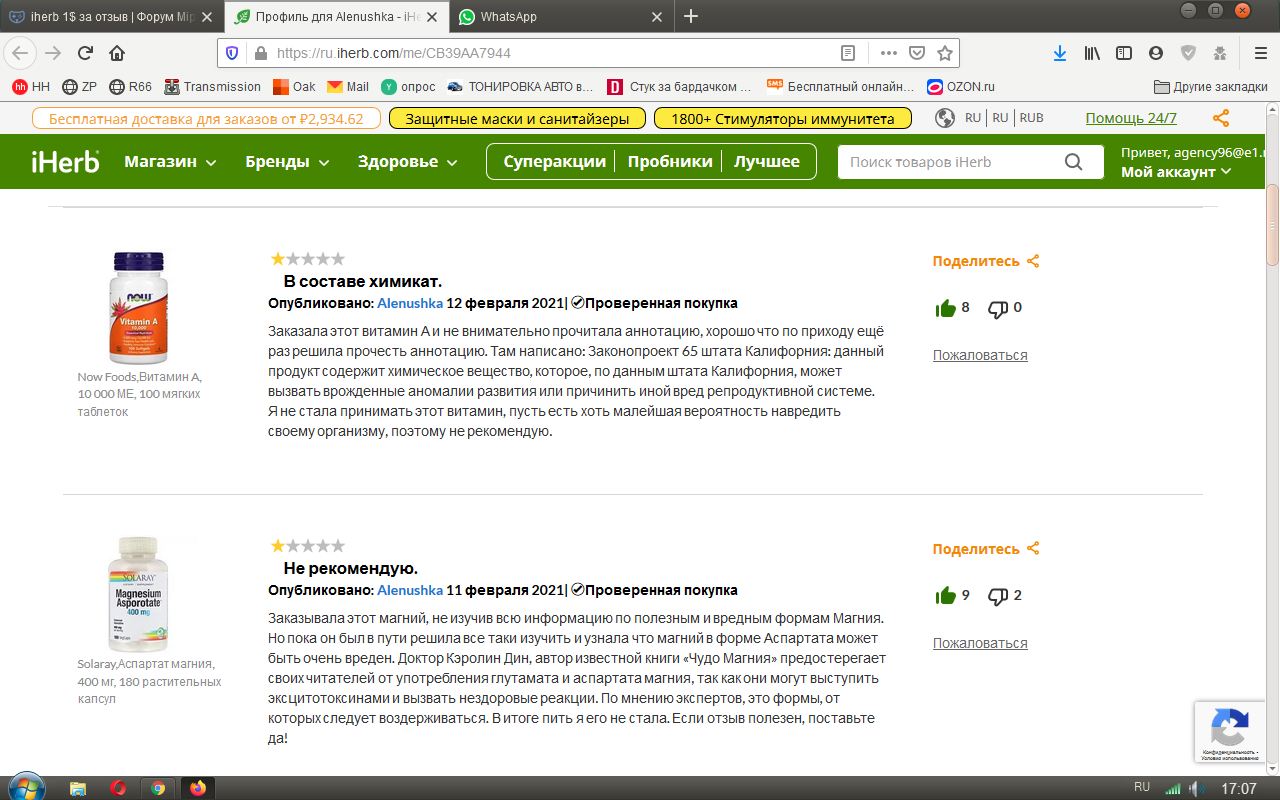1280x800 pixels.
Task: Open the browser home page
Action: (117, 53)
